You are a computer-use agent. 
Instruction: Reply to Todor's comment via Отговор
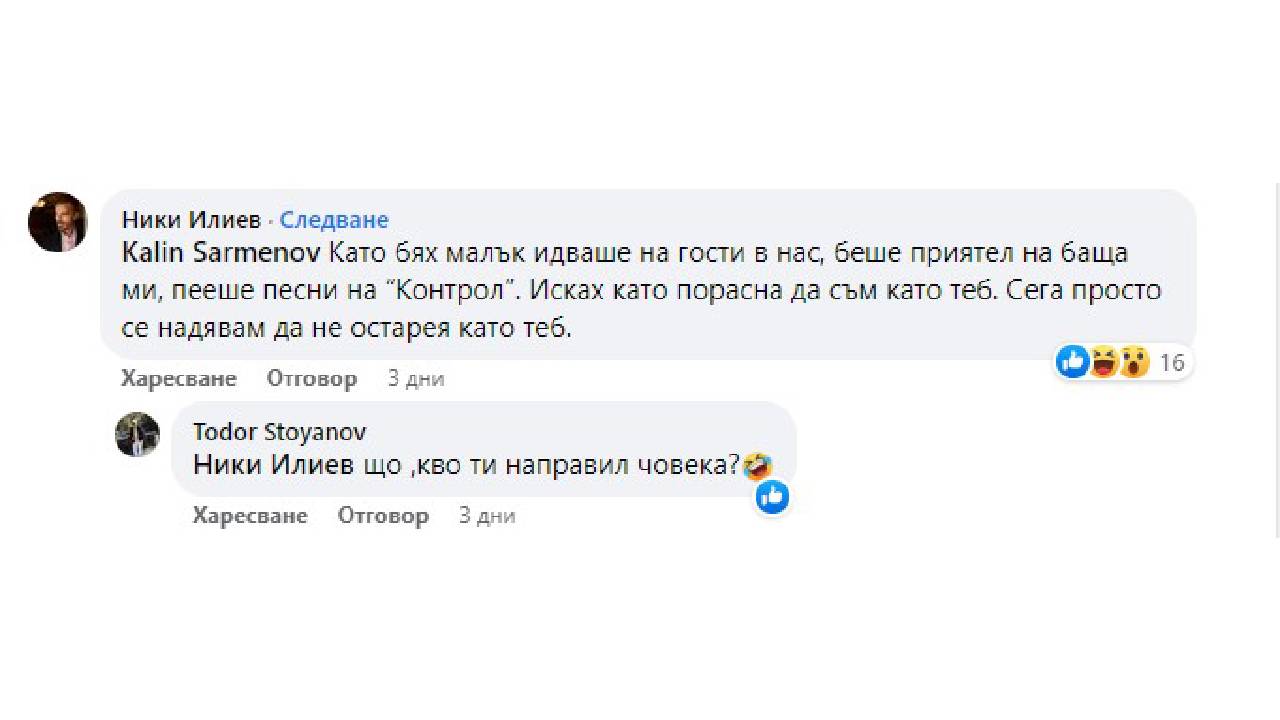pos(383,515)
